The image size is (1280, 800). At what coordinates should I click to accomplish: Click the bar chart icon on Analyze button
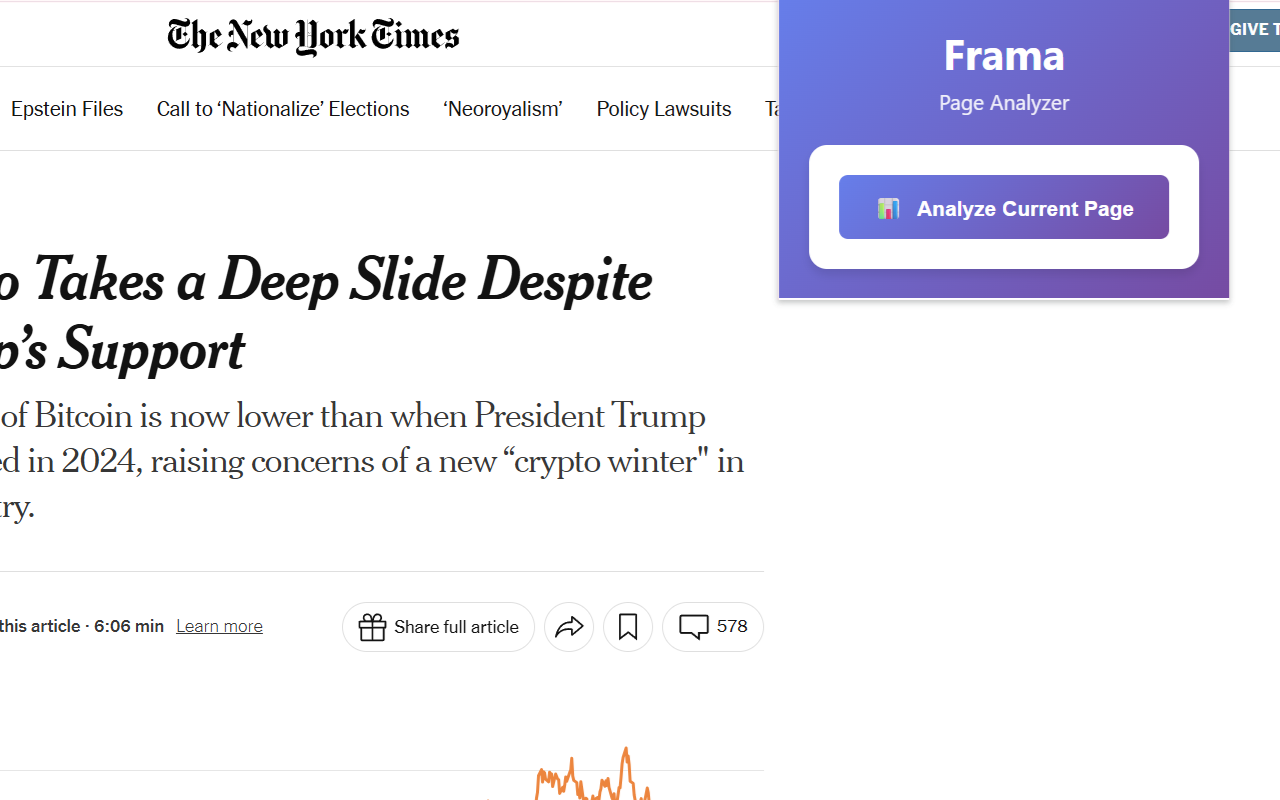[x=889, y=207]
